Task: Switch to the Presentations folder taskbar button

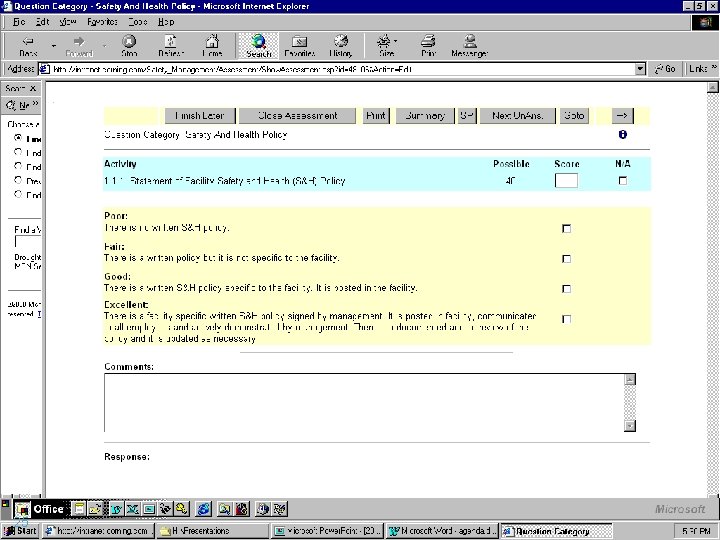Action: pyautogui.click(x=213, y=531)
